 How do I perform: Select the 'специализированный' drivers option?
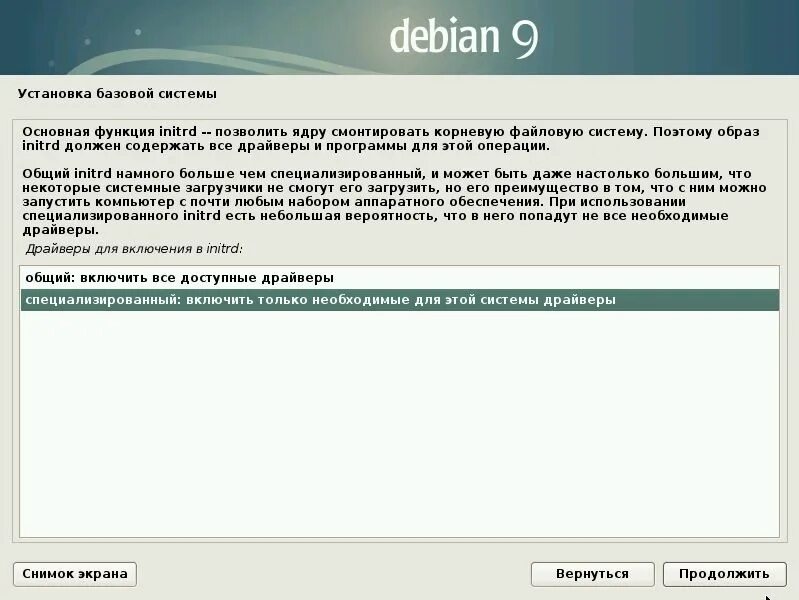pos(400,300)
